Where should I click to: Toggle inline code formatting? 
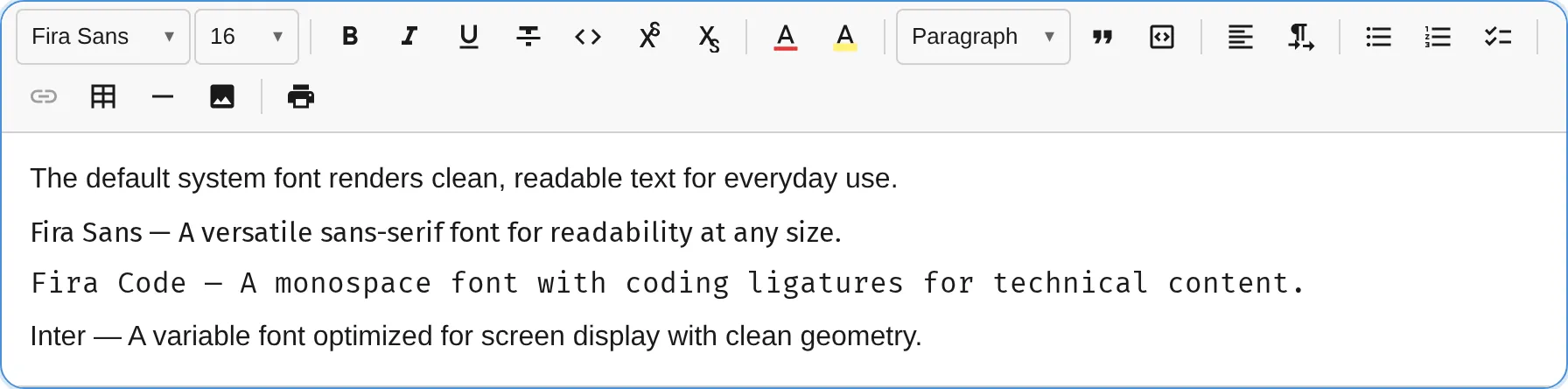pyautogui.click(x=588, y=37)
